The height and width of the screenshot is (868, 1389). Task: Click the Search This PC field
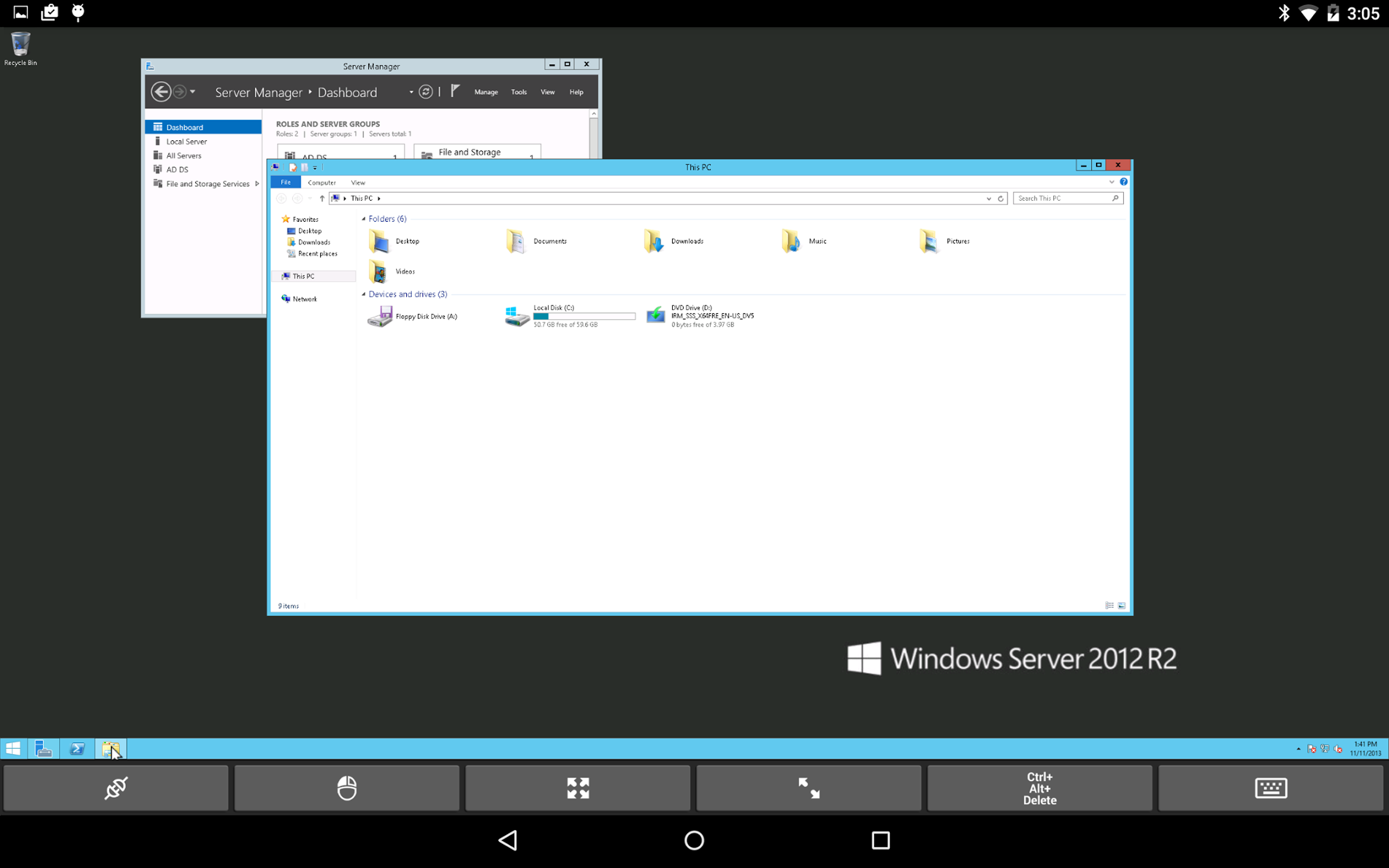(x=1068, y=198)
